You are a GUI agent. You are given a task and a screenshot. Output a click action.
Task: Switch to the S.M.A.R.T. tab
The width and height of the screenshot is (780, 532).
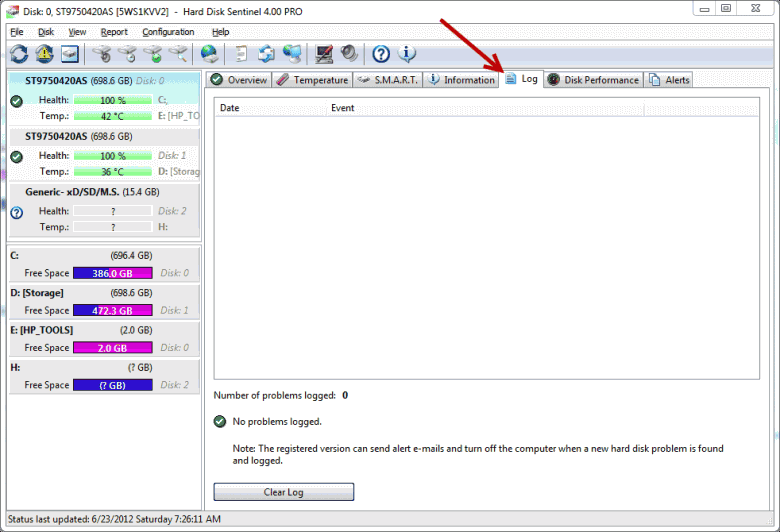388,80
